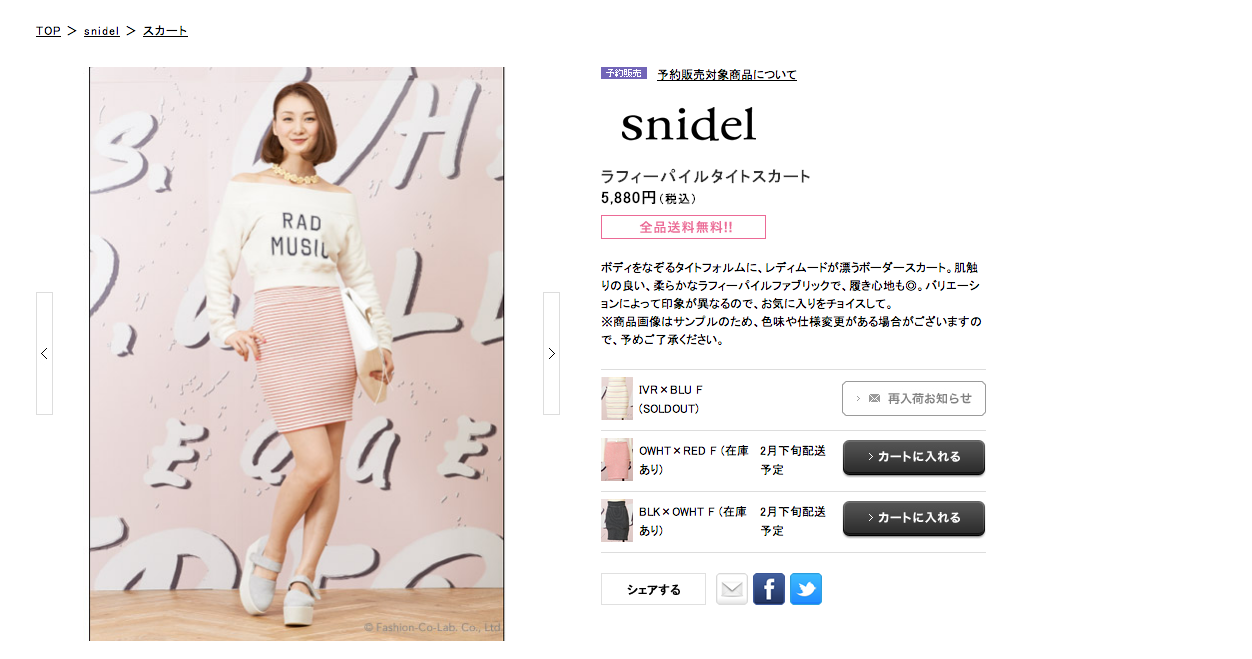Share this skirt on Twitter
Image resolution: width=1252 pixels, height=659 pixels.
tap(806, 589)
